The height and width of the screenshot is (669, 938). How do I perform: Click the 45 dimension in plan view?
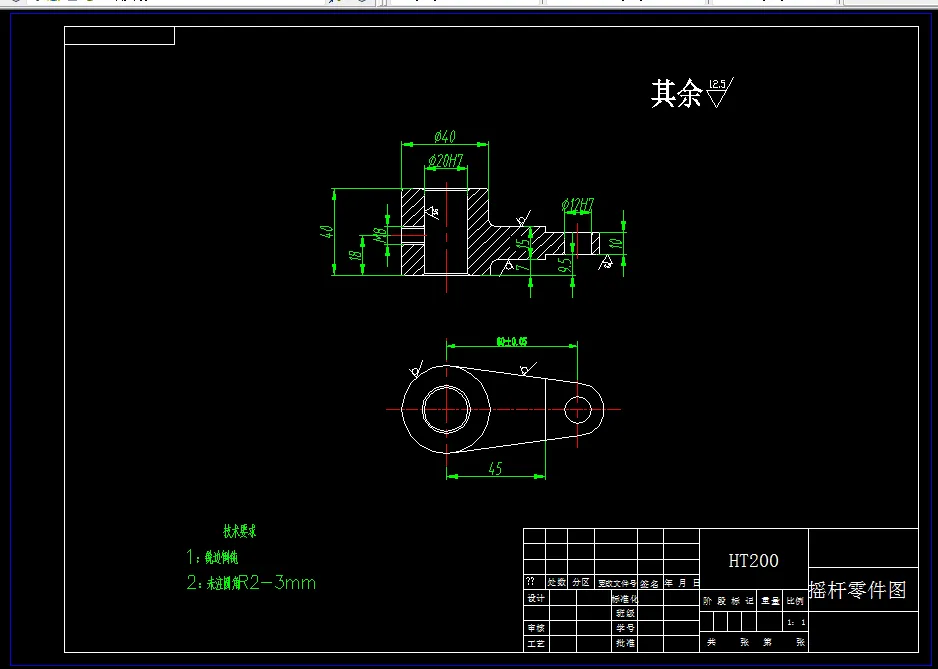[x=495, y=469]
